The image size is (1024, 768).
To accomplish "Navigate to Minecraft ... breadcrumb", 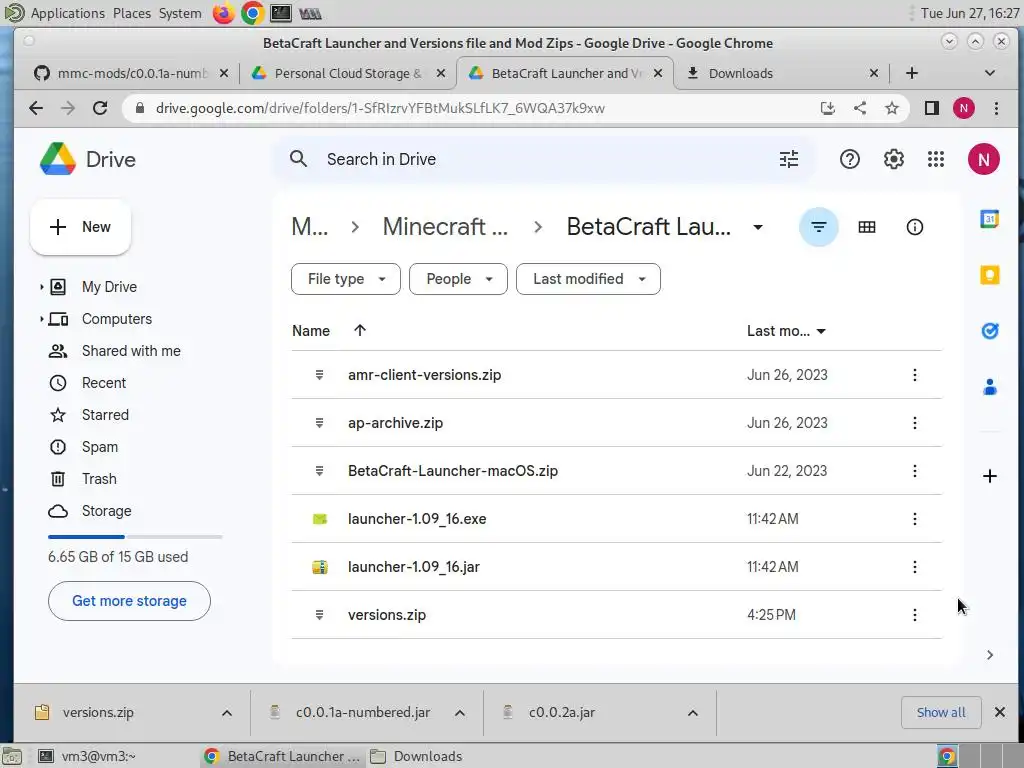I will [445, 227].
